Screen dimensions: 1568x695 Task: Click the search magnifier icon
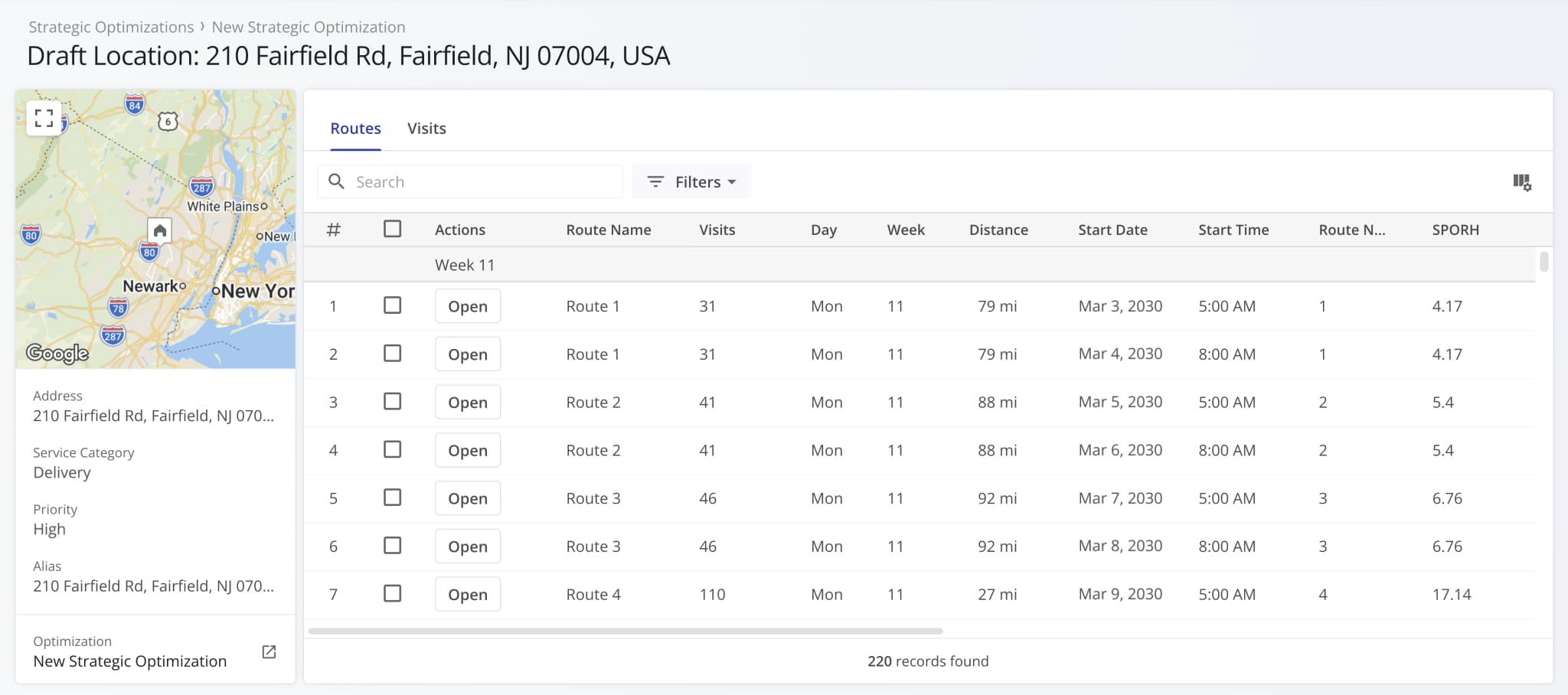click(x=337, y=181)
